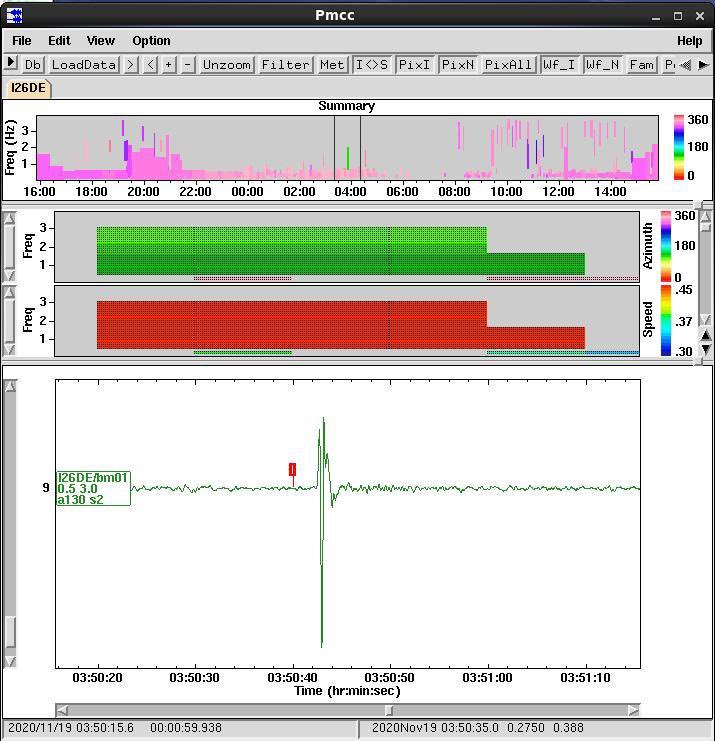The width and height of the screenshot is (715, 741).
Task: Click status text '2020Nov19 03:50:35.0'
Action: tap(435, 728)
